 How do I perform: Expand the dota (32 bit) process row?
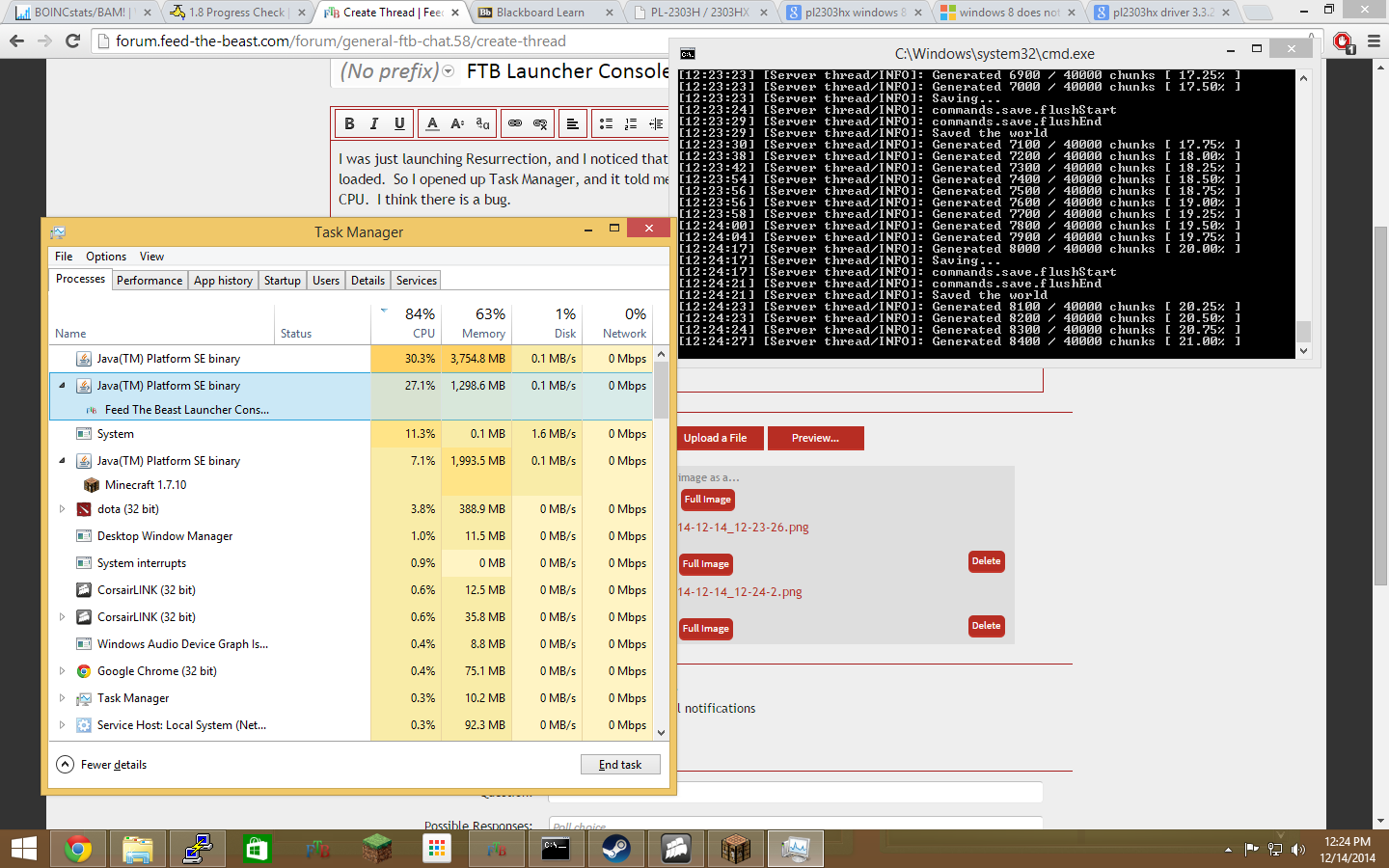pos(63,509)
